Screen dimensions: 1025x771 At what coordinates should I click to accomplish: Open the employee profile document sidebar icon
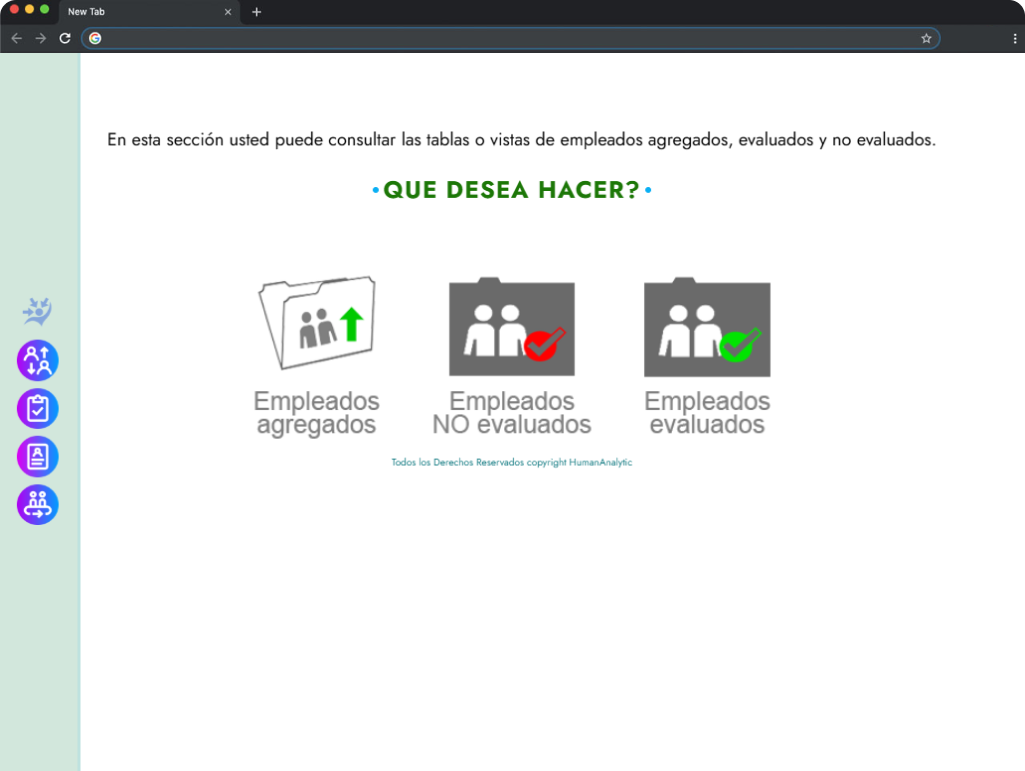tap(38, 457)
